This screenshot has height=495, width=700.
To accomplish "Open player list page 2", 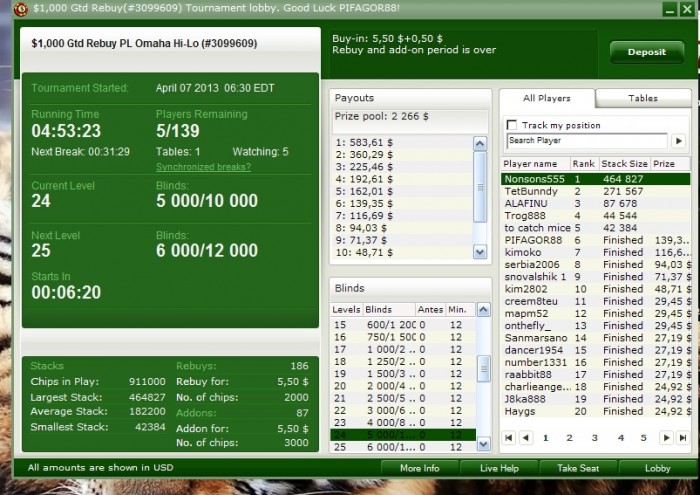I will coord(569,438).
